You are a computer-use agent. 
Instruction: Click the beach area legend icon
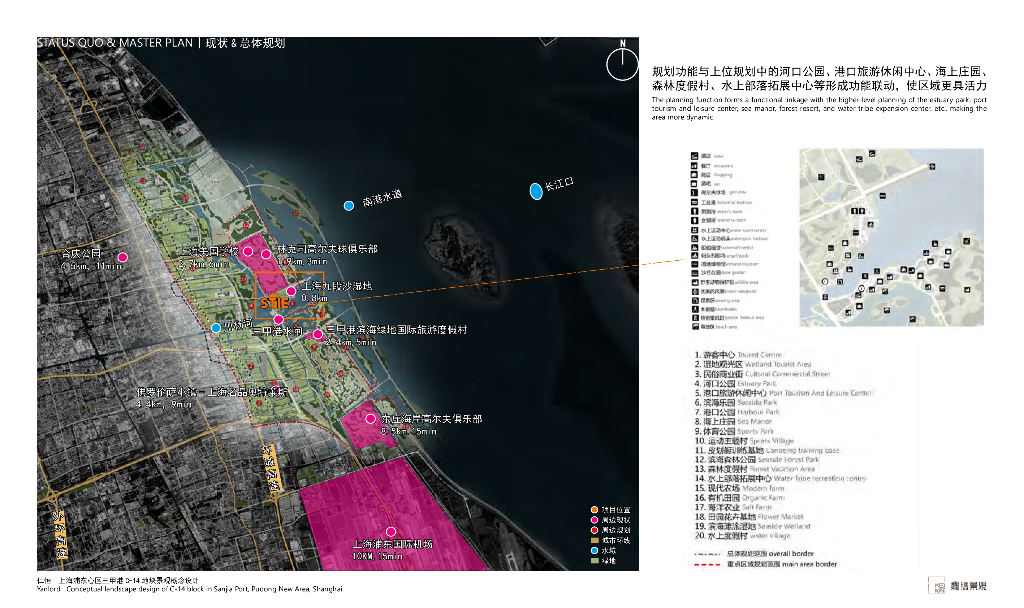coord(694,327)
